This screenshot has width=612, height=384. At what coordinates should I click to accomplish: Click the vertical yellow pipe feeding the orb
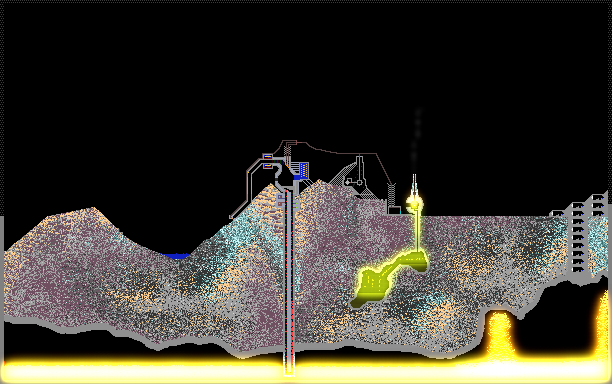[x=417, y=231]
